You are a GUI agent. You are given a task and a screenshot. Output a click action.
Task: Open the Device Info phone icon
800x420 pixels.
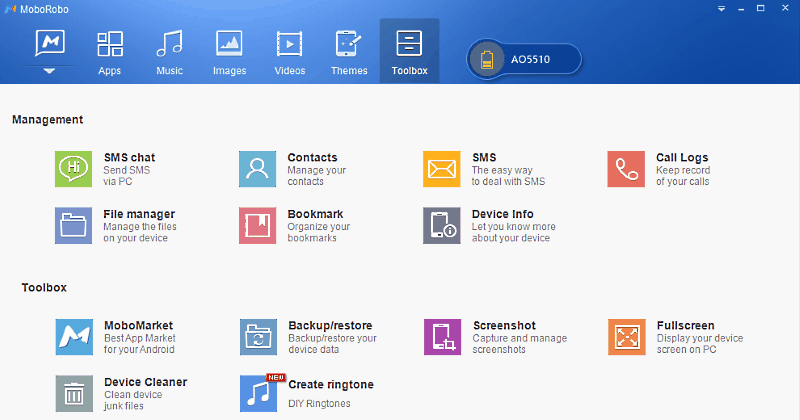coord(442,225)
